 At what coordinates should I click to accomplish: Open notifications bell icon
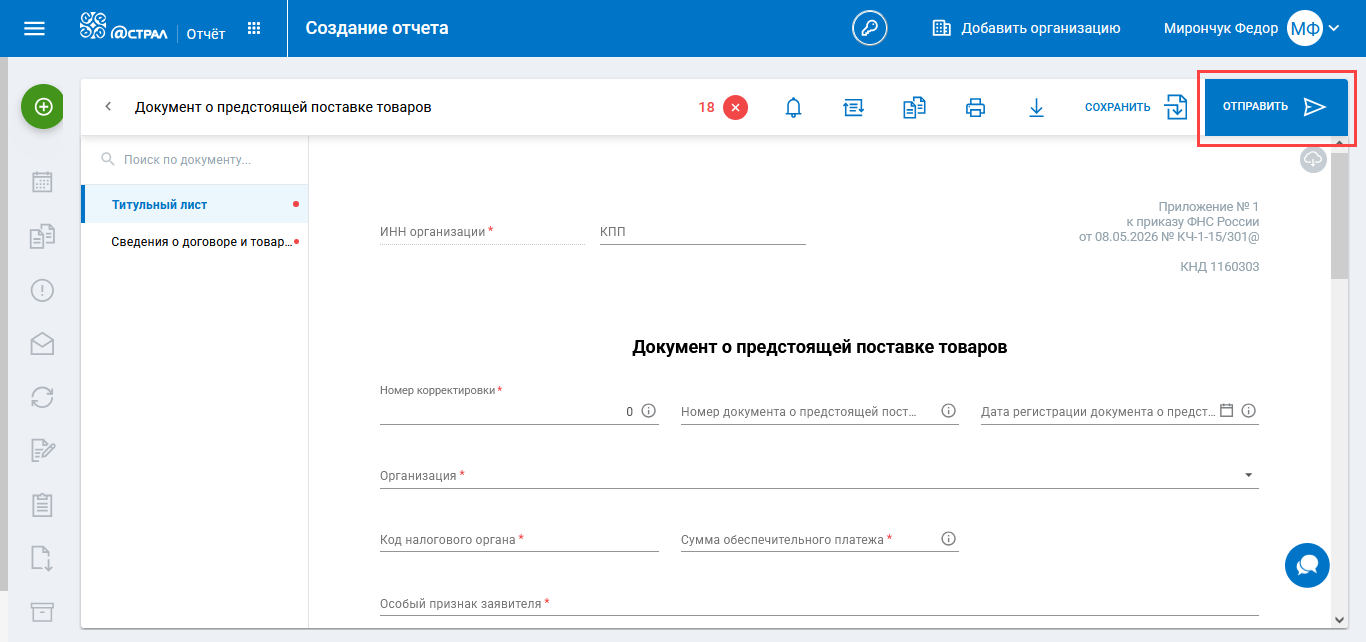point(794,108)
